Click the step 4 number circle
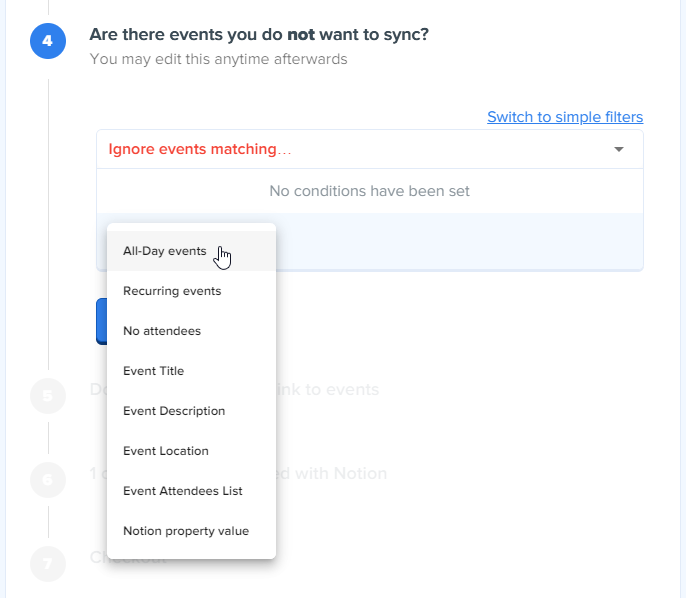The image size is (686, 598). pyautogui.click(x=48, y=41)
